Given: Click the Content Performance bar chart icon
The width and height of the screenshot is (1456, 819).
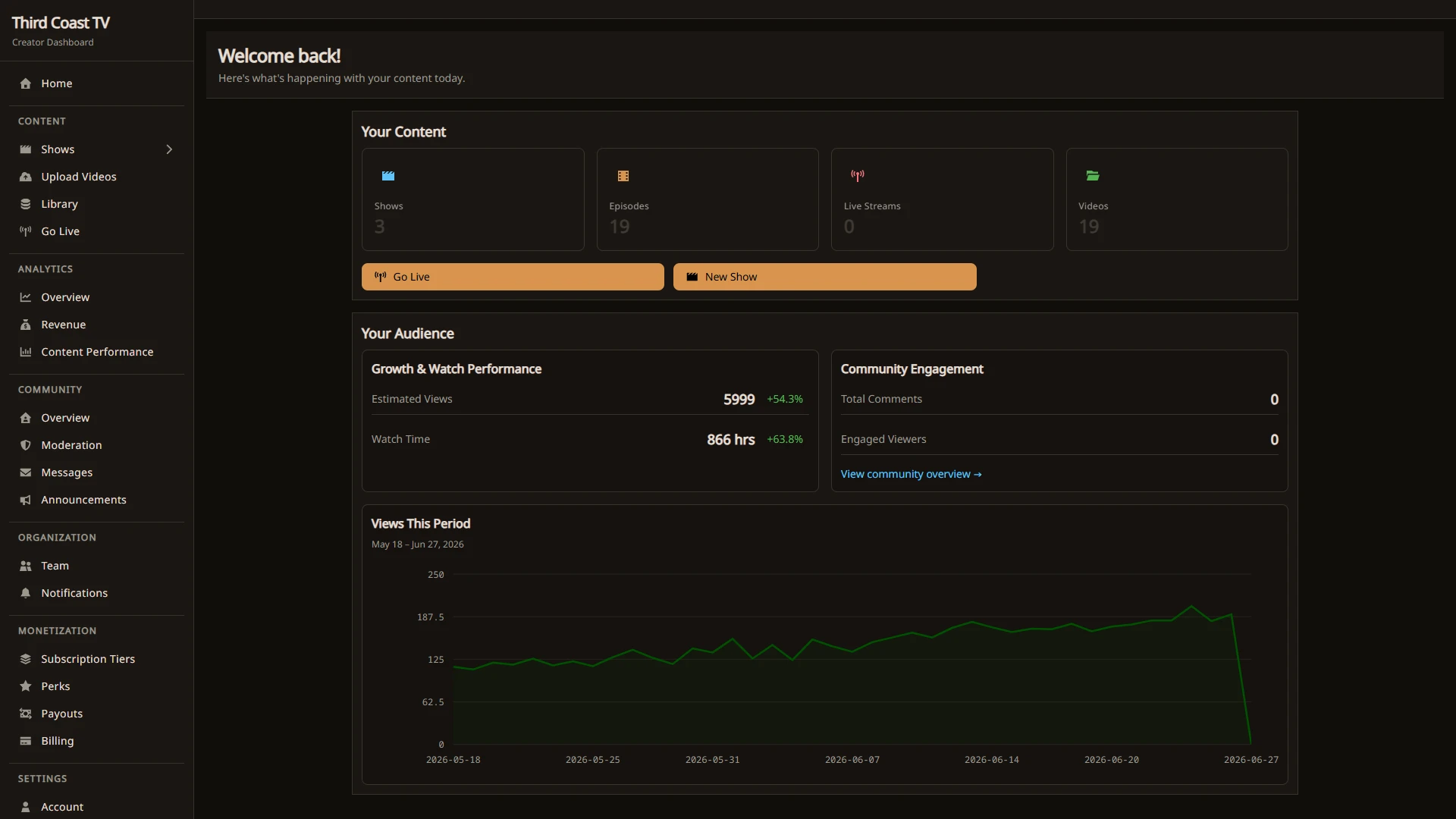Looking at the screenshot, I should pos(26,352).
